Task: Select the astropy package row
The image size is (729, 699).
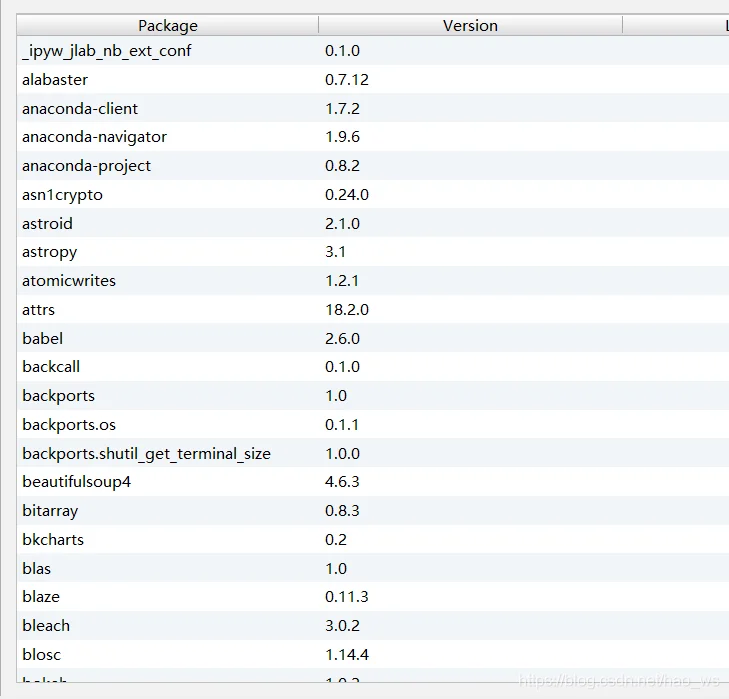Action: (373, 252)
